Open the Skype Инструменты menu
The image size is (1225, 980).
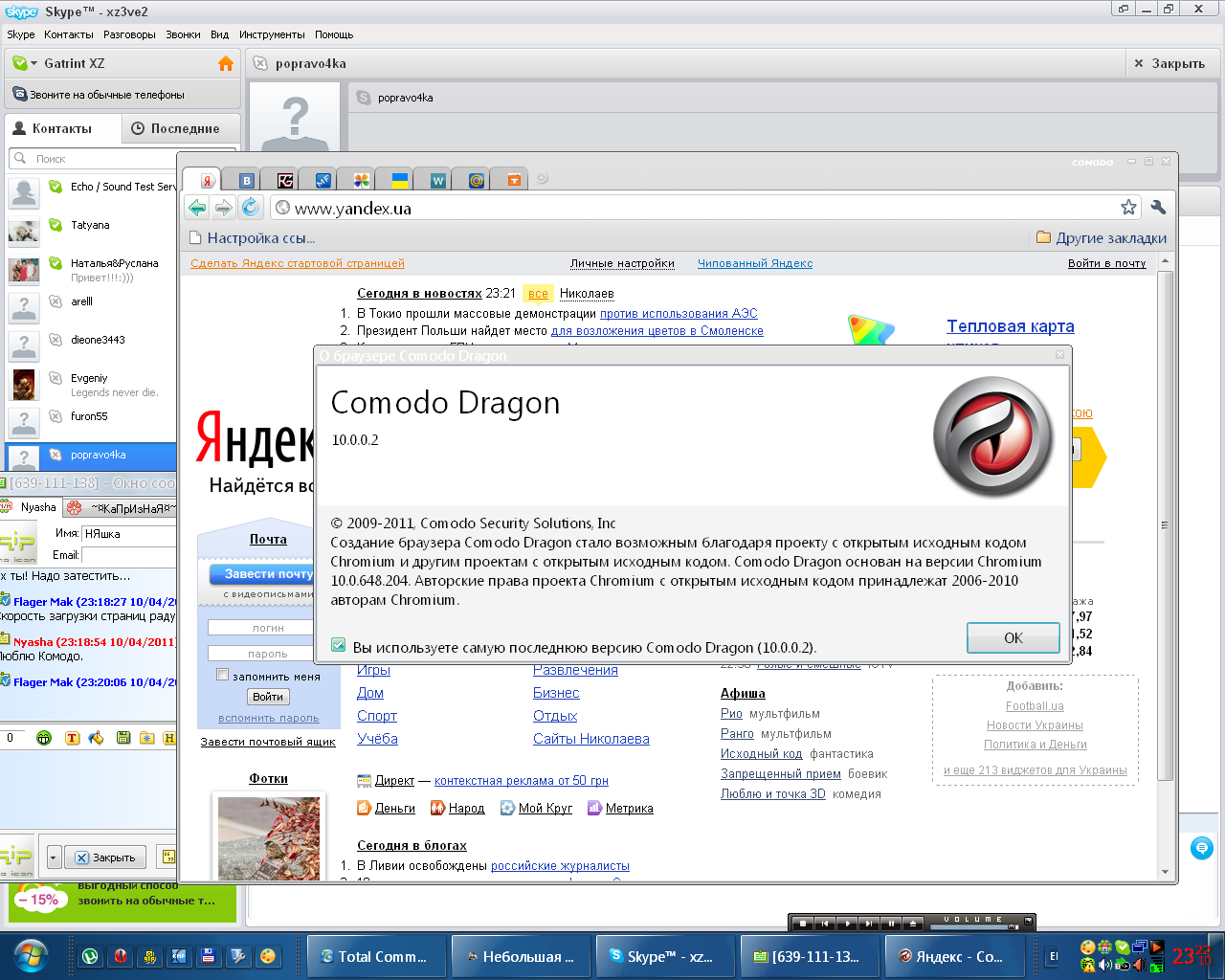pos(272,34)
